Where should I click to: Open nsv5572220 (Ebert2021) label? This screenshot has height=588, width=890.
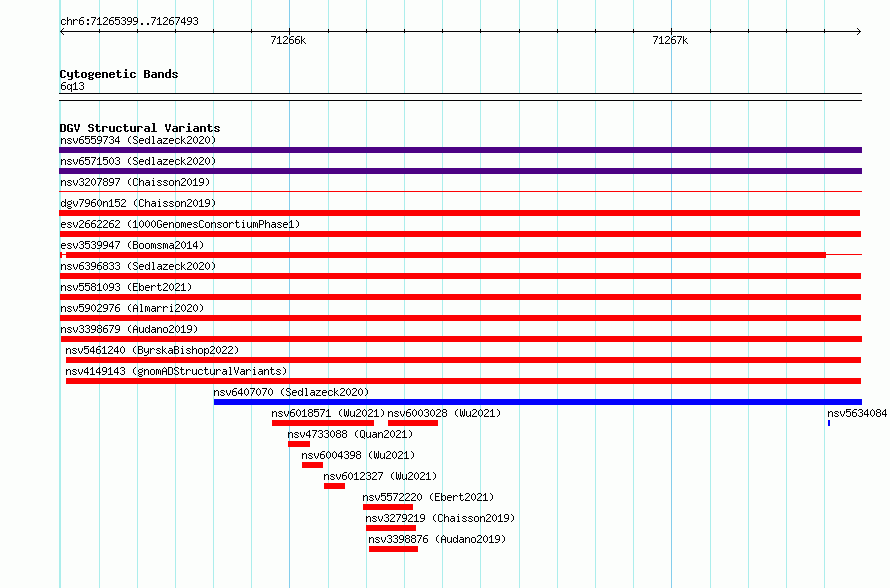(429, 497)
